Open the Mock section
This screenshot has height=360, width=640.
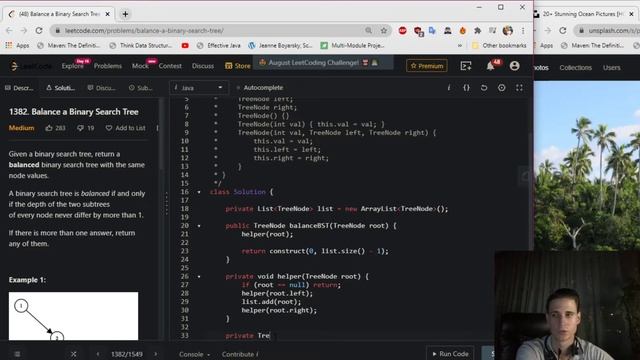140,66
